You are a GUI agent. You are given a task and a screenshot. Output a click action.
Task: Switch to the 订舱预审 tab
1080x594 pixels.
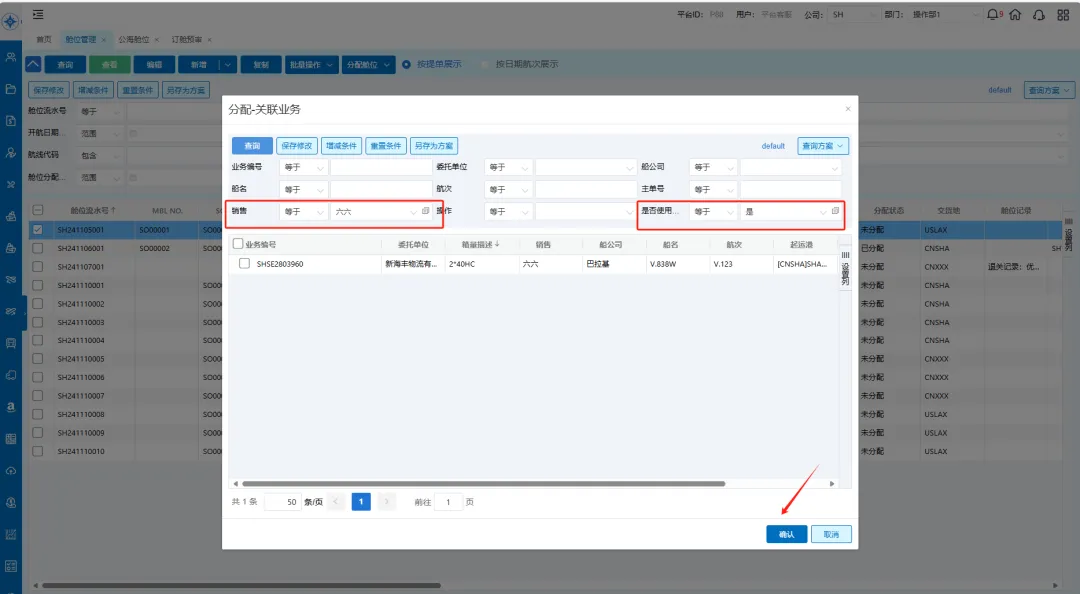[186, 39]
